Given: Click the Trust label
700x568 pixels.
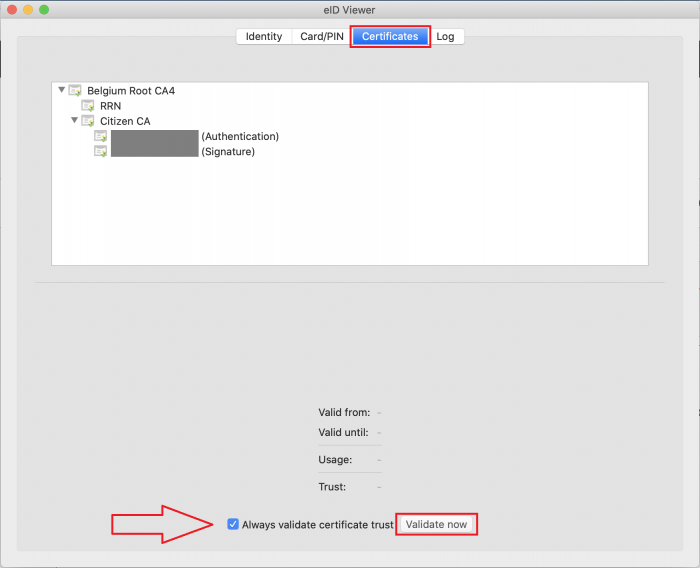Looking at the screenshot, I should click(x=332, y=487).
